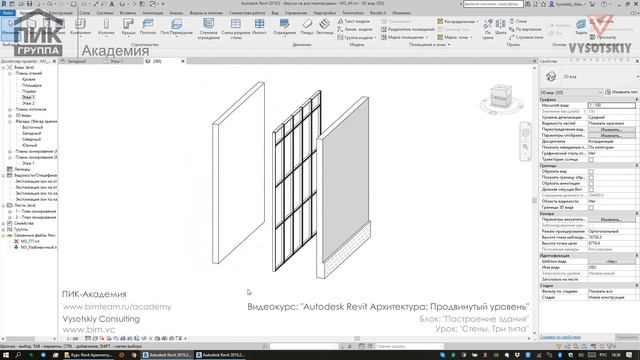Toggle Crop Region Visible checkbox
This screenshot has width=640, height=360.
tap(591, 178)
